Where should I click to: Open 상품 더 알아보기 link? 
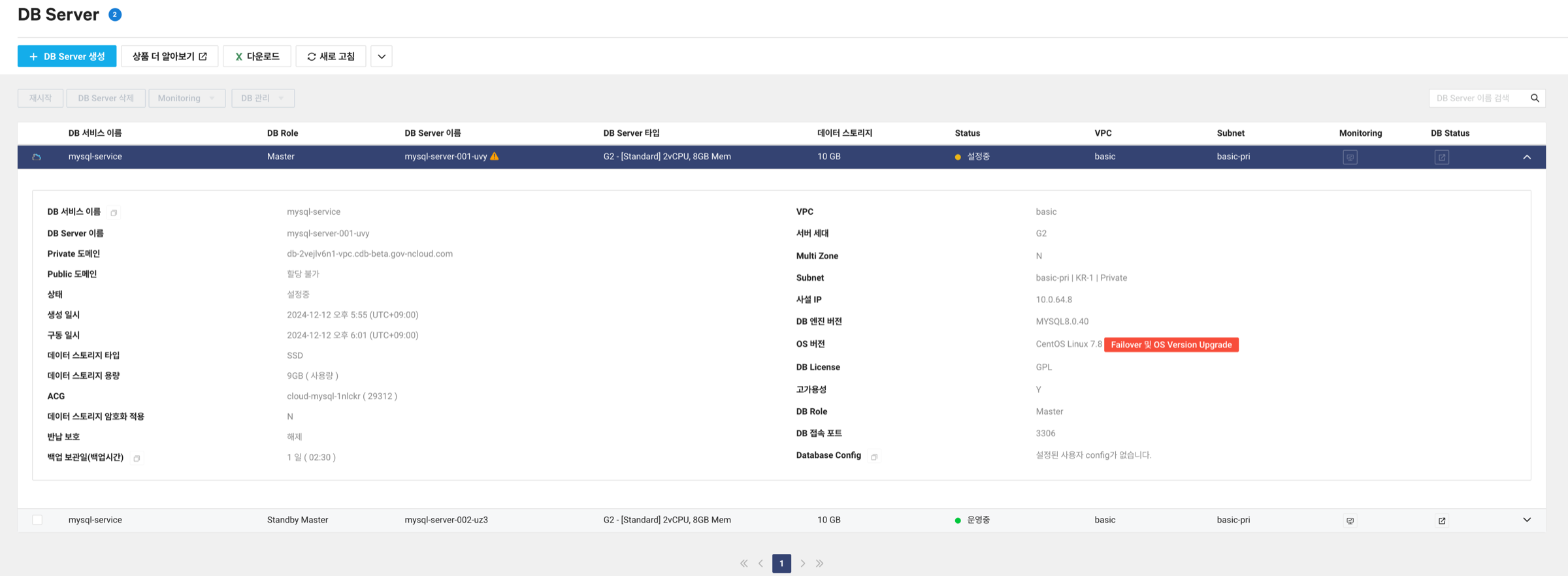[x=169, y=56]
